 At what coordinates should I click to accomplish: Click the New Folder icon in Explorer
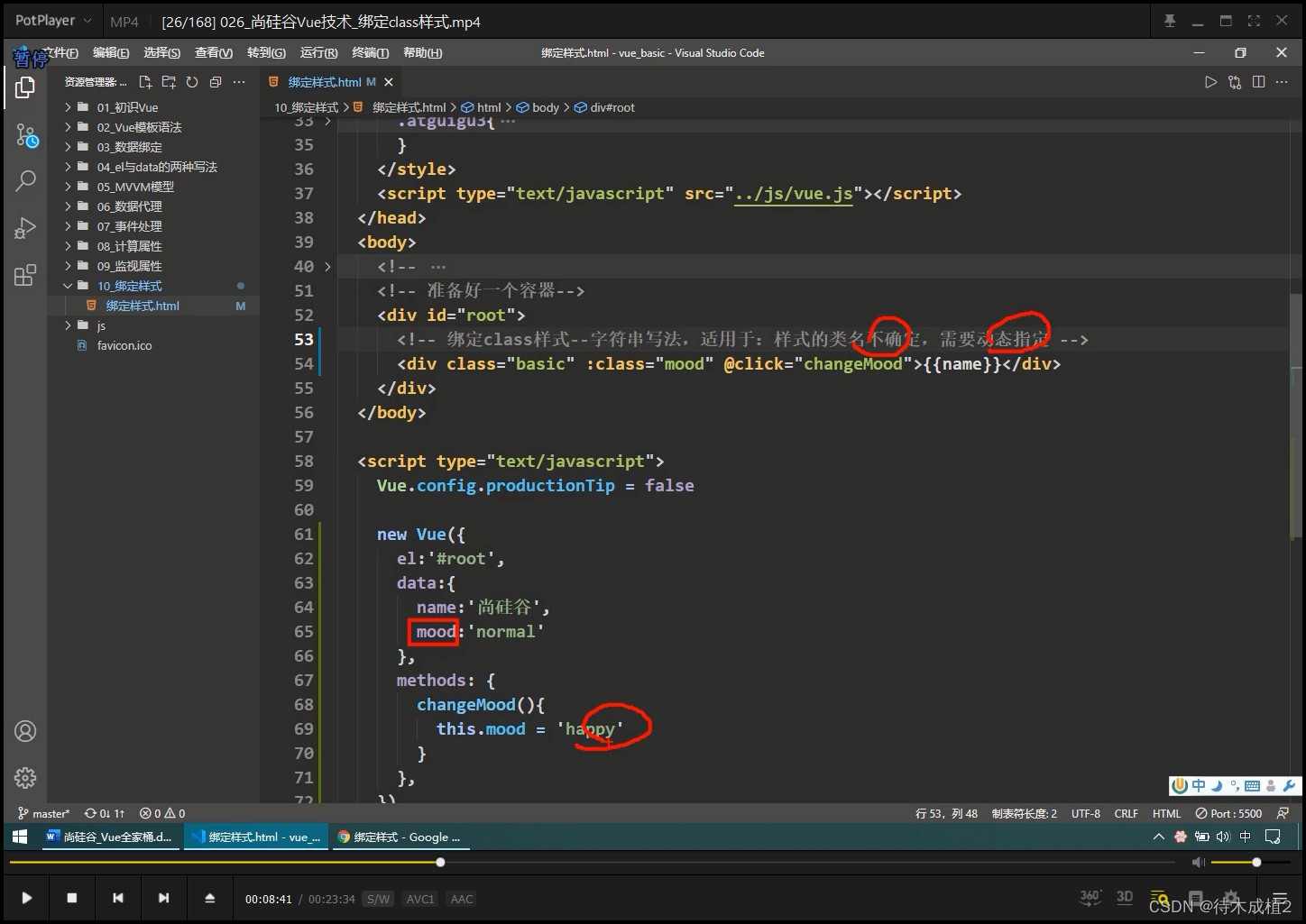[x=169, y=82]
